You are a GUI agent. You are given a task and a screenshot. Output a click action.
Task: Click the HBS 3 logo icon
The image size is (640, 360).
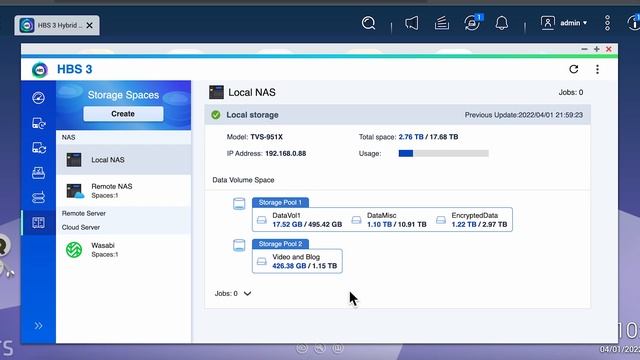tap(40, 70)
